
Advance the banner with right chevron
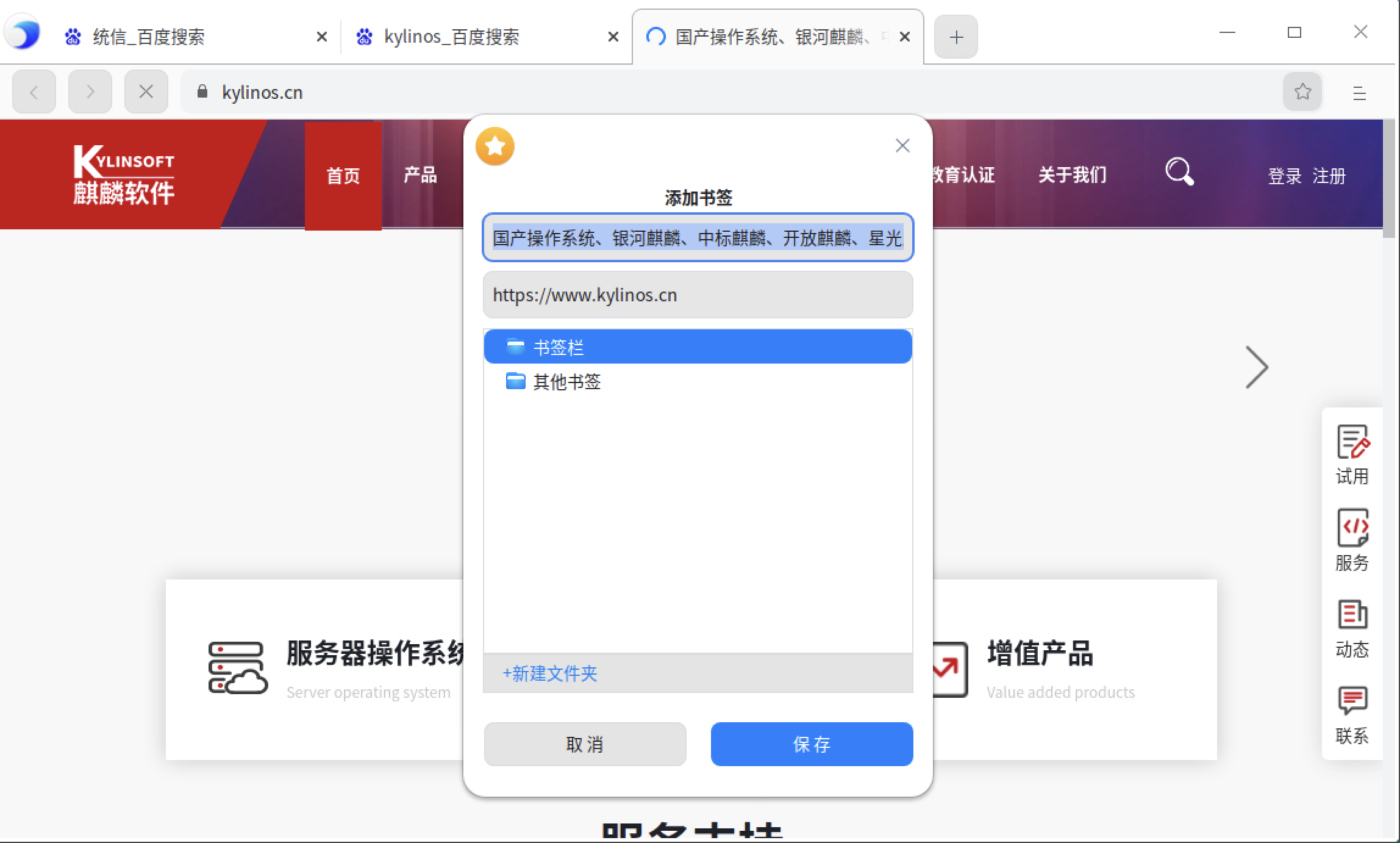1257,367
